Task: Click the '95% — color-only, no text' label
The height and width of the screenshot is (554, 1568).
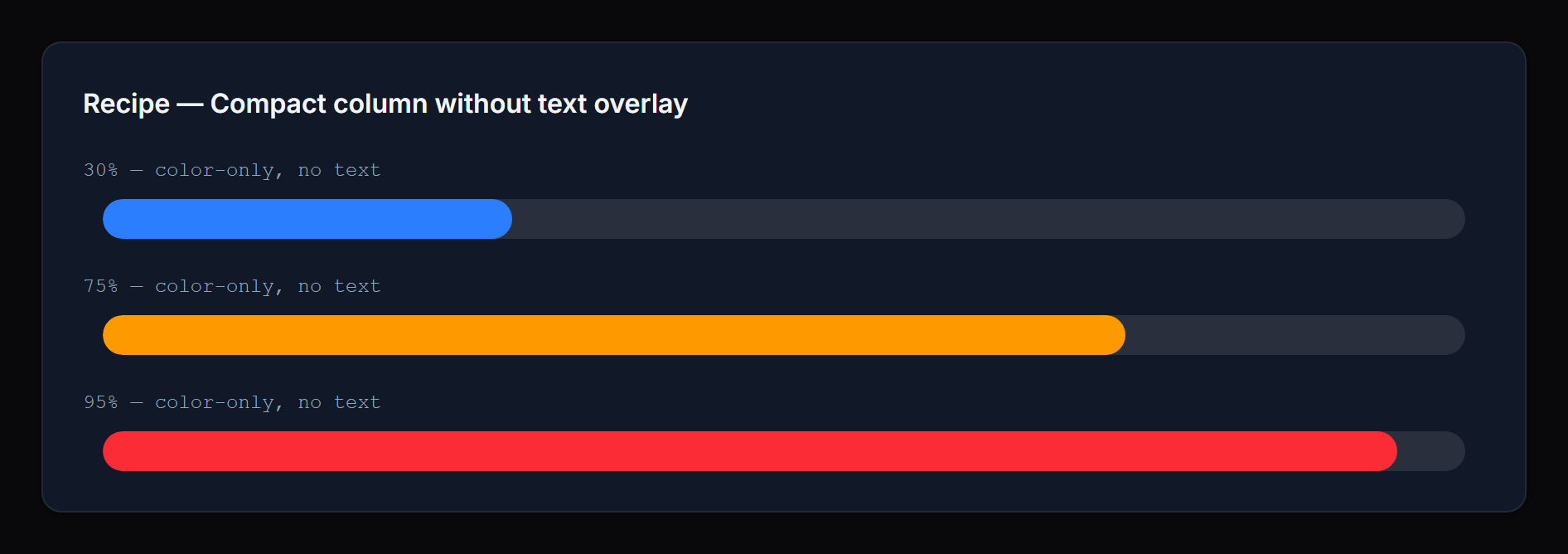Action: pos(232,402)
